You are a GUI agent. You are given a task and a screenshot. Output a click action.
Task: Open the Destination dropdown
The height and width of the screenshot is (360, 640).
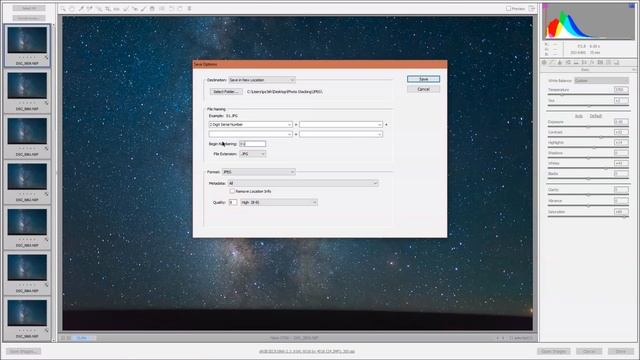[262, 80]
